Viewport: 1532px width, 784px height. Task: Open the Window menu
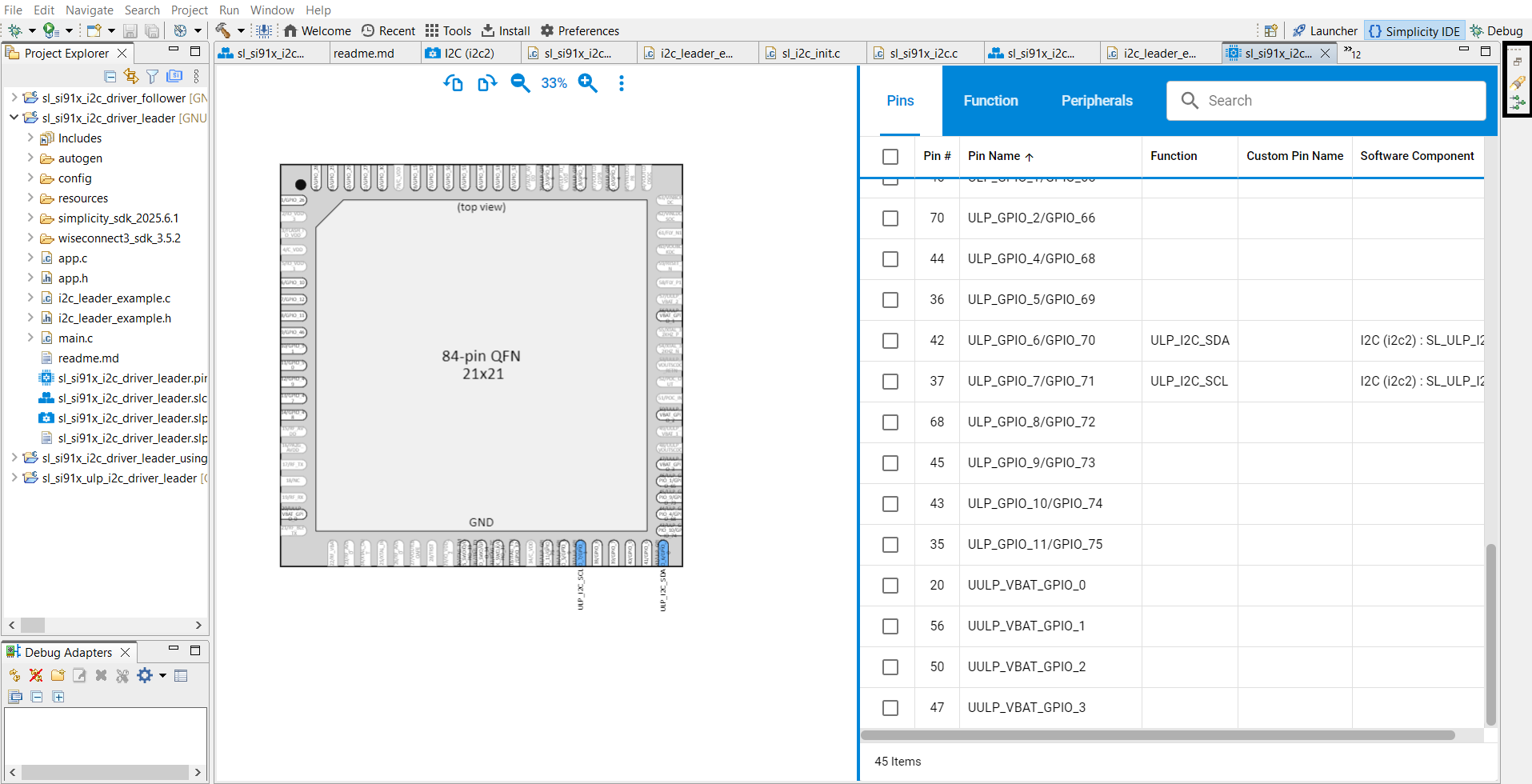[272, 10]
